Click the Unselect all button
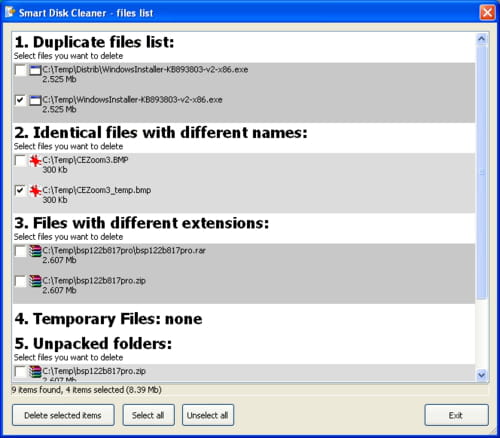The image size is (500, 438). 208,415
